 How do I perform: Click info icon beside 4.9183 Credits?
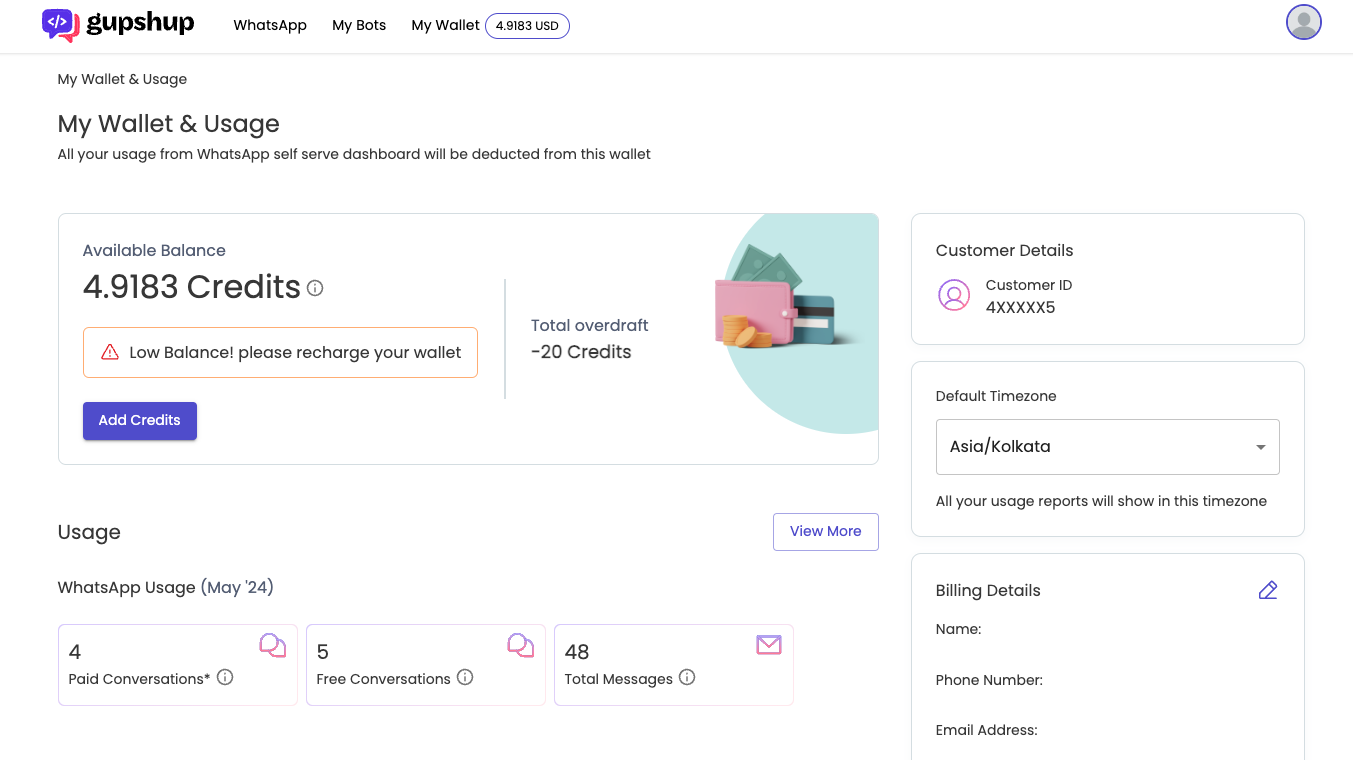tap(315, 288)
